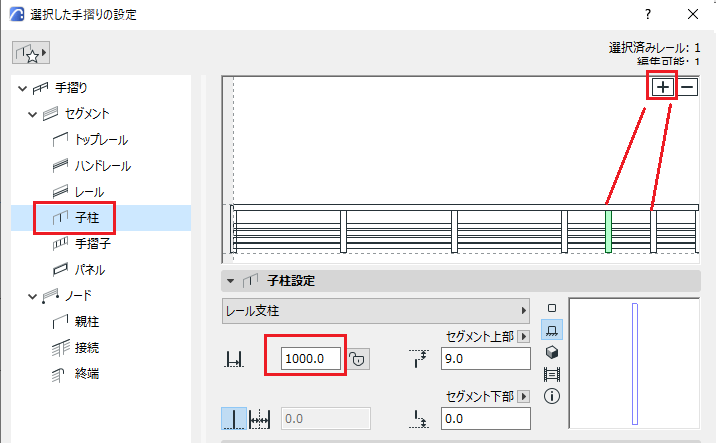Select the segment frame view icon

click(552, 374)
